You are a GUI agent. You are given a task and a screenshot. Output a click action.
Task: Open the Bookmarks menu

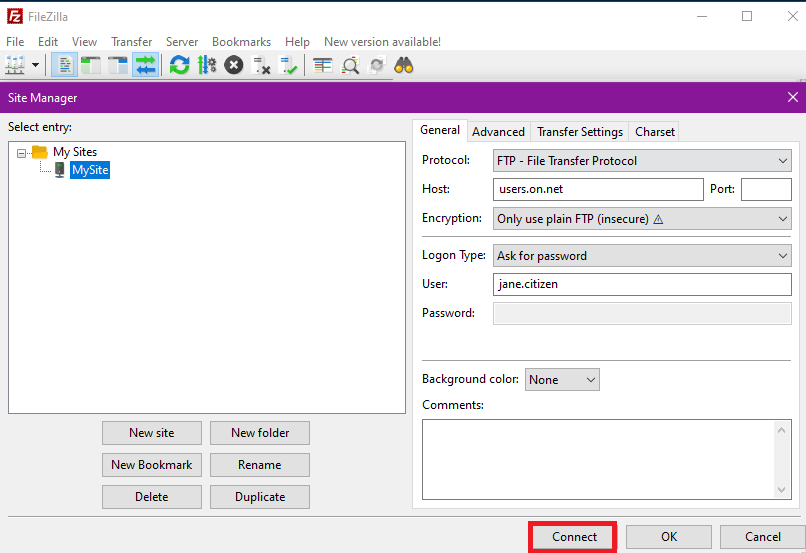[242, 42]
